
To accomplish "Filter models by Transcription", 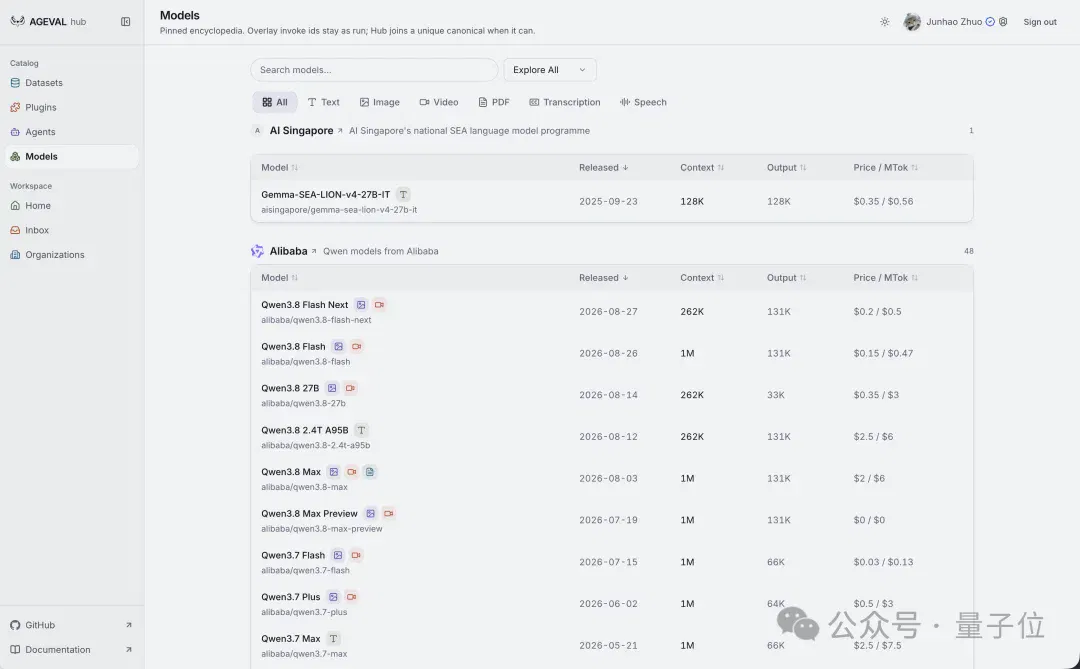I will tap(565, 102).
